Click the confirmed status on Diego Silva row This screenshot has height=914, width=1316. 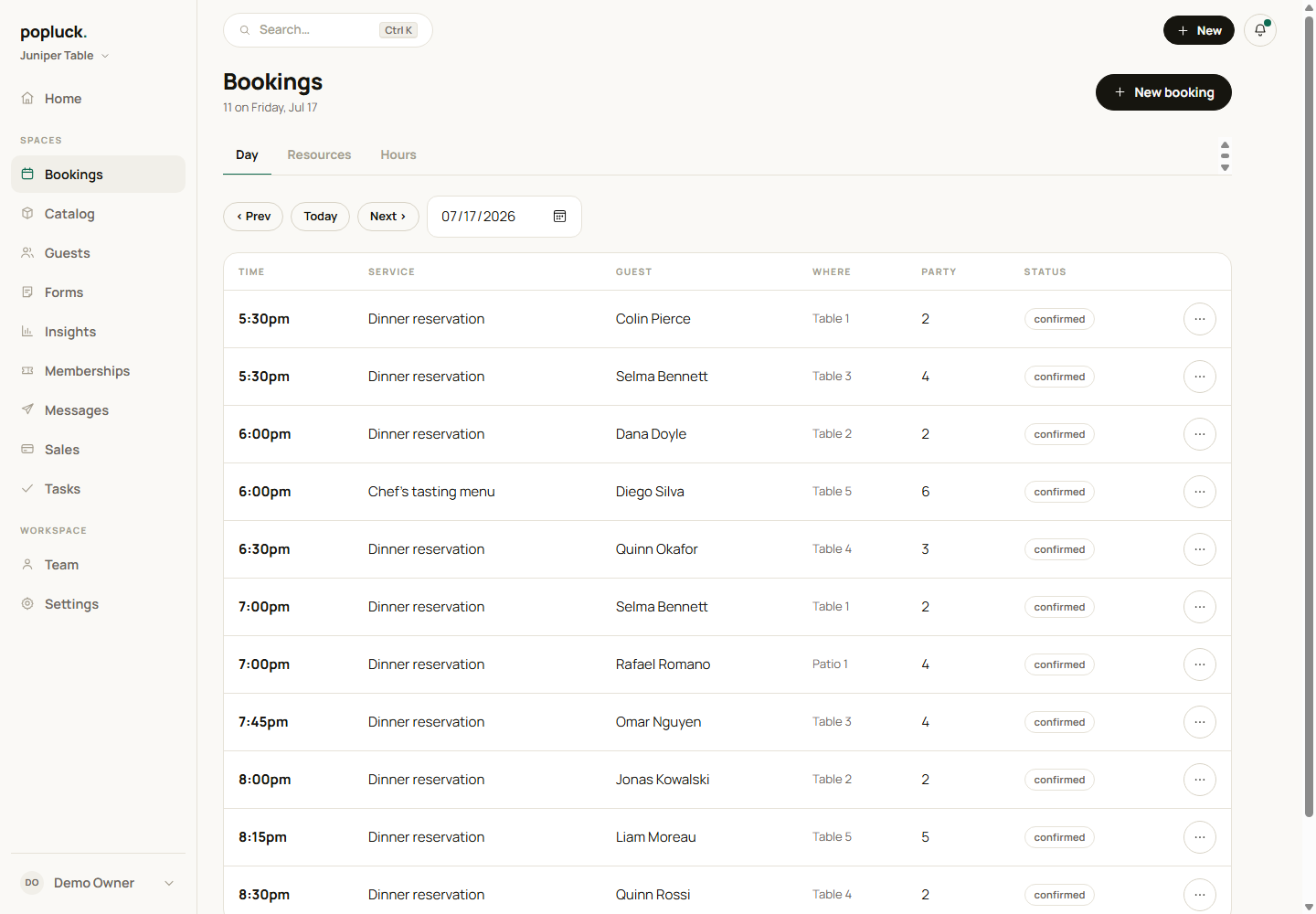pyautogui.click(x=1059, y=492)
